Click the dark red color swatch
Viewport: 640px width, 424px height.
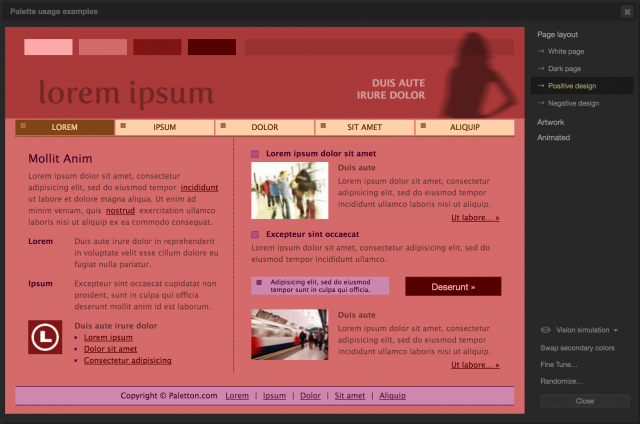tap(157, 47)
